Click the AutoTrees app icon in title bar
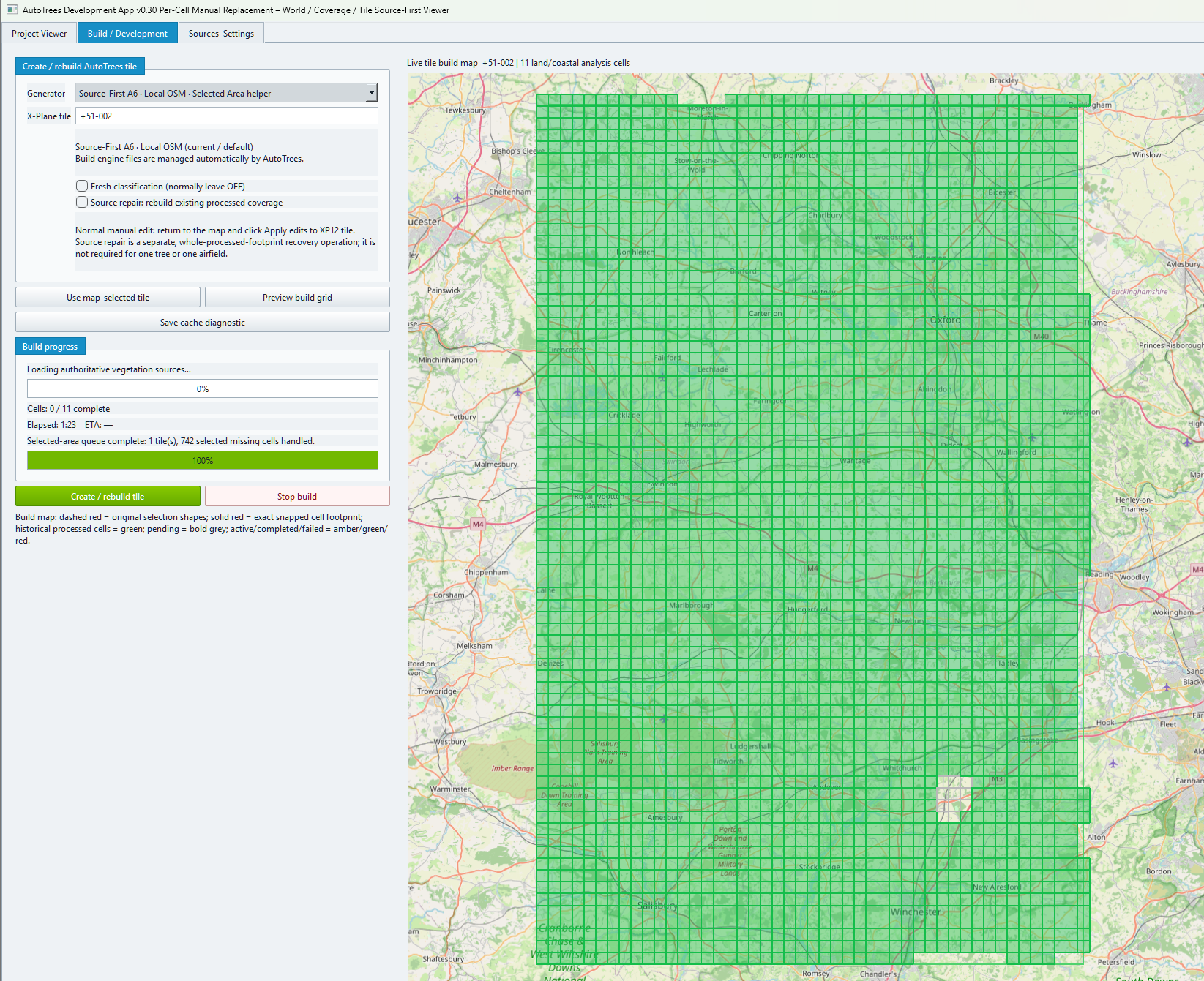 12,10
